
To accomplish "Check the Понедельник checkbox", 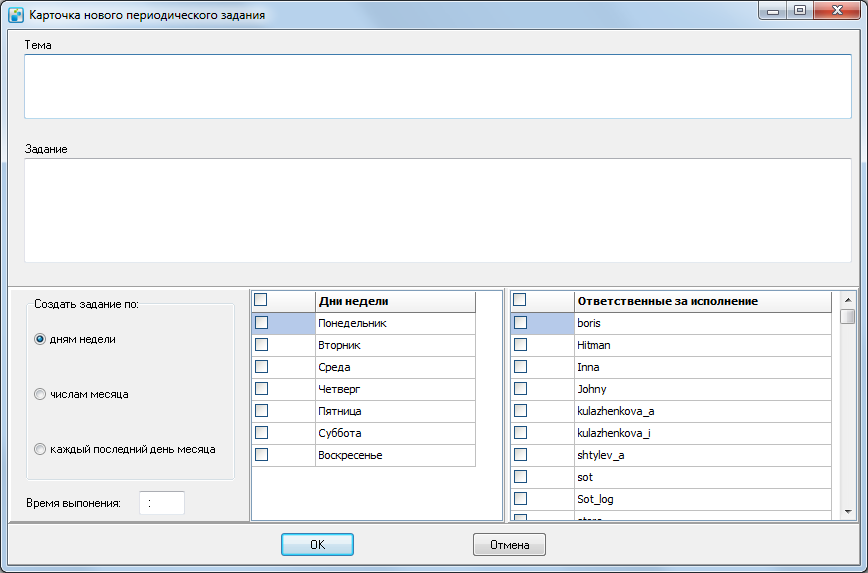I will tap(261, 323).
